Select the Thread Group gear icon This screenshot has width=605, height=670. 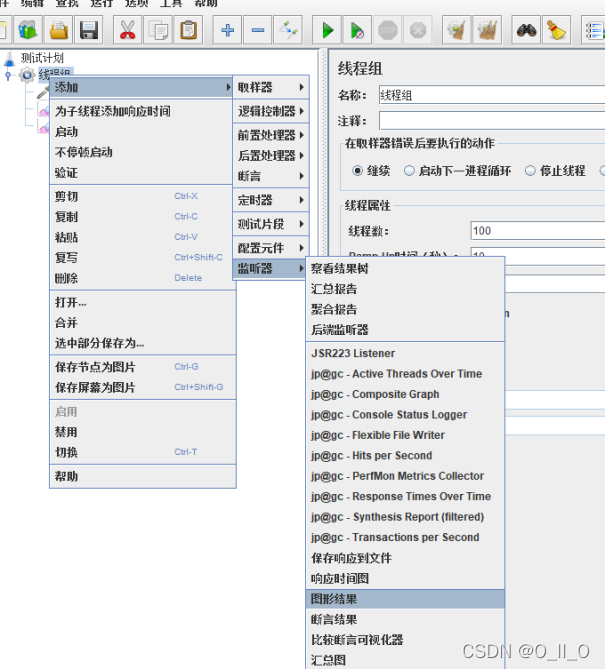pyautogui.click(x=27, y=75)
